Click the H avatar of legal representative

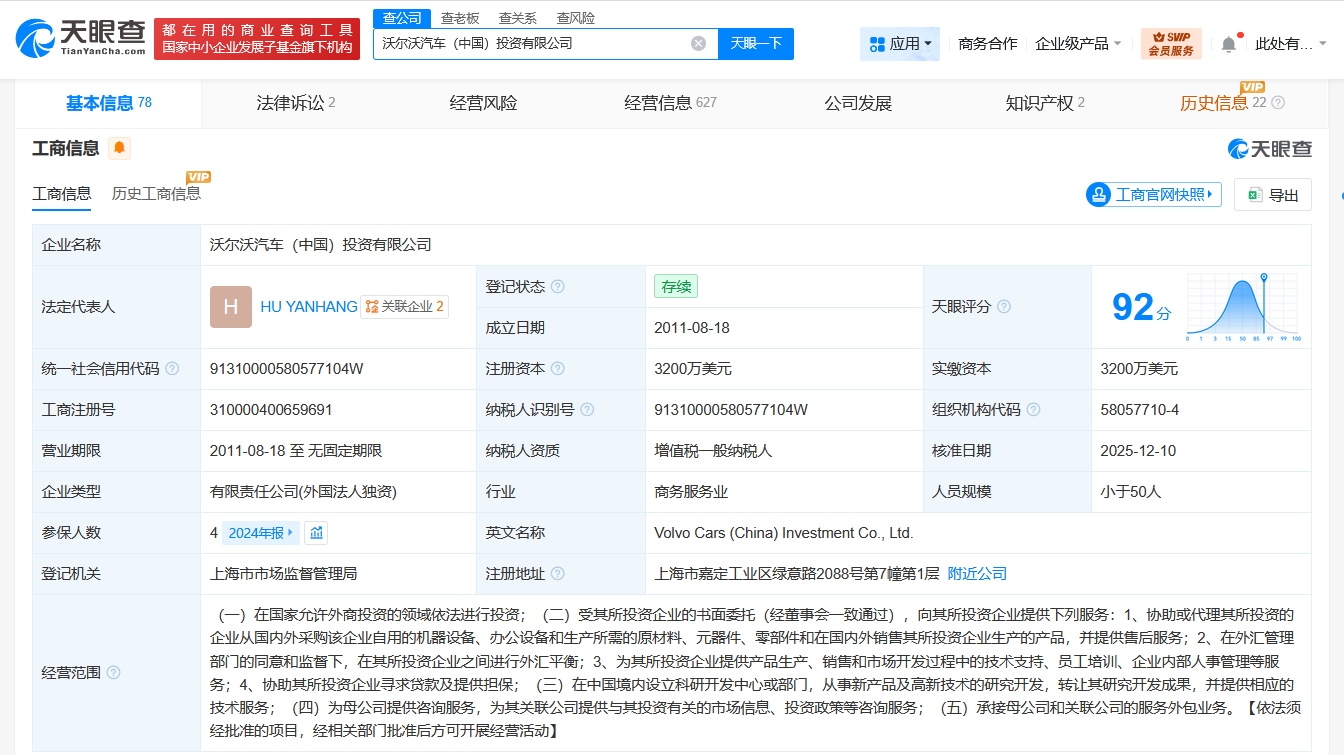click(x=231, y=307)
